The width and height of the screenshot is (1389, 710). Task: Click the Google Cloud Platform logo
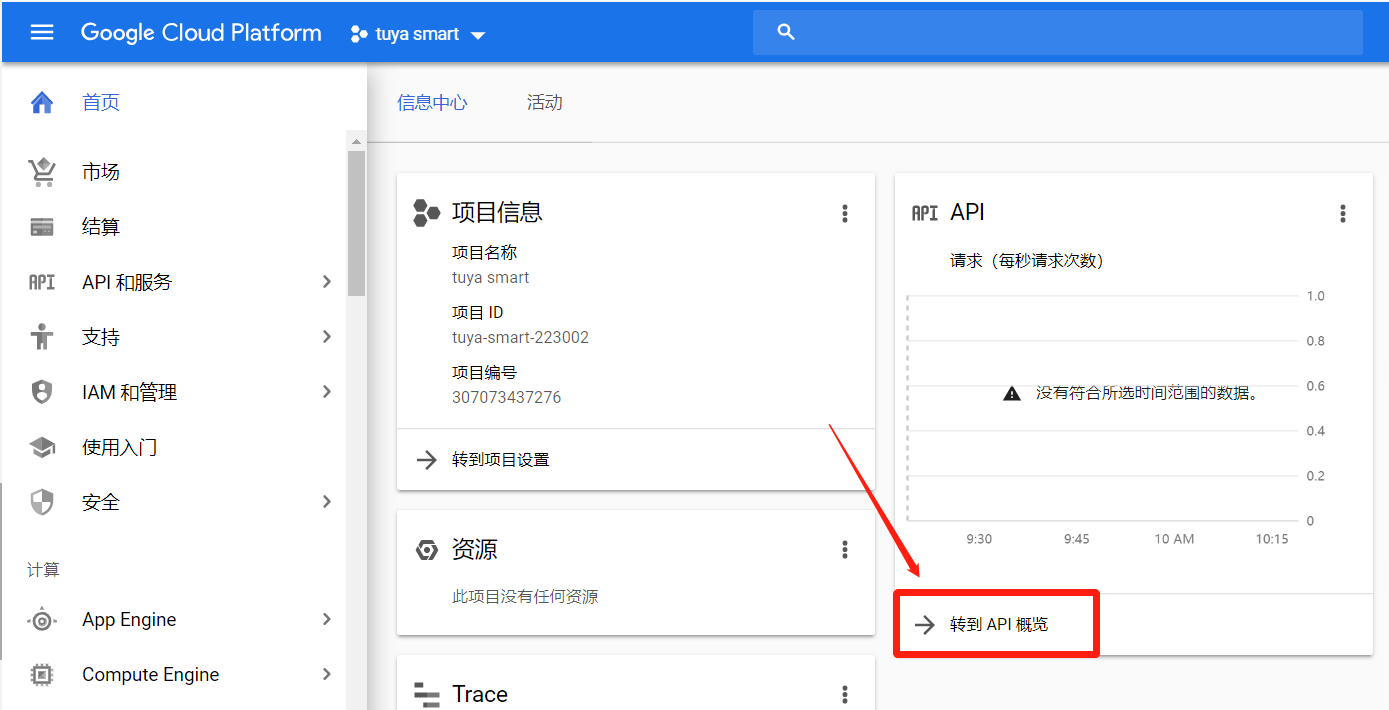[201, 33]
